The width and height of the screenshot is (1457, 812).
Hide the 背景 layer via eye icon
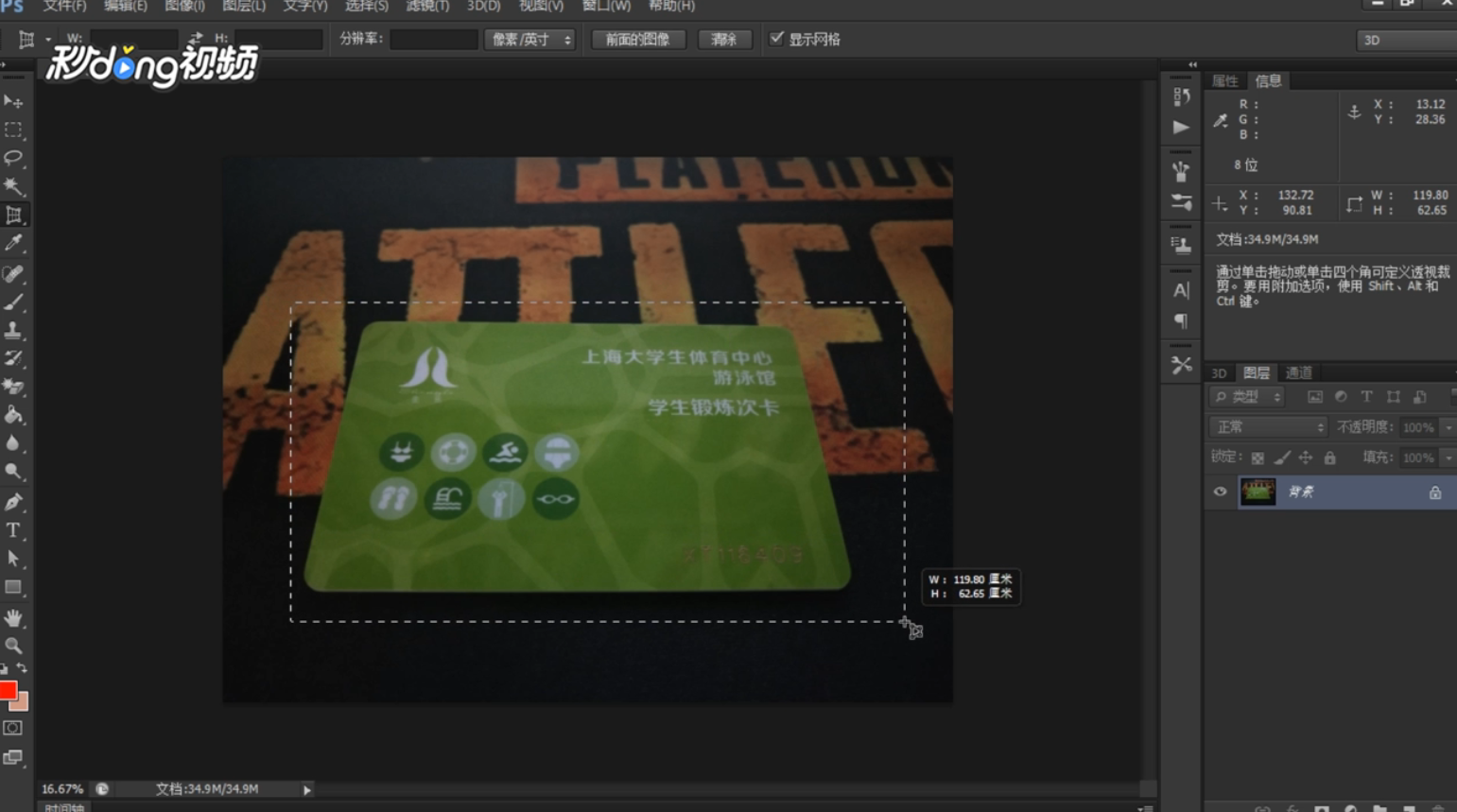pyautogui.click(x=1220, y=492)
